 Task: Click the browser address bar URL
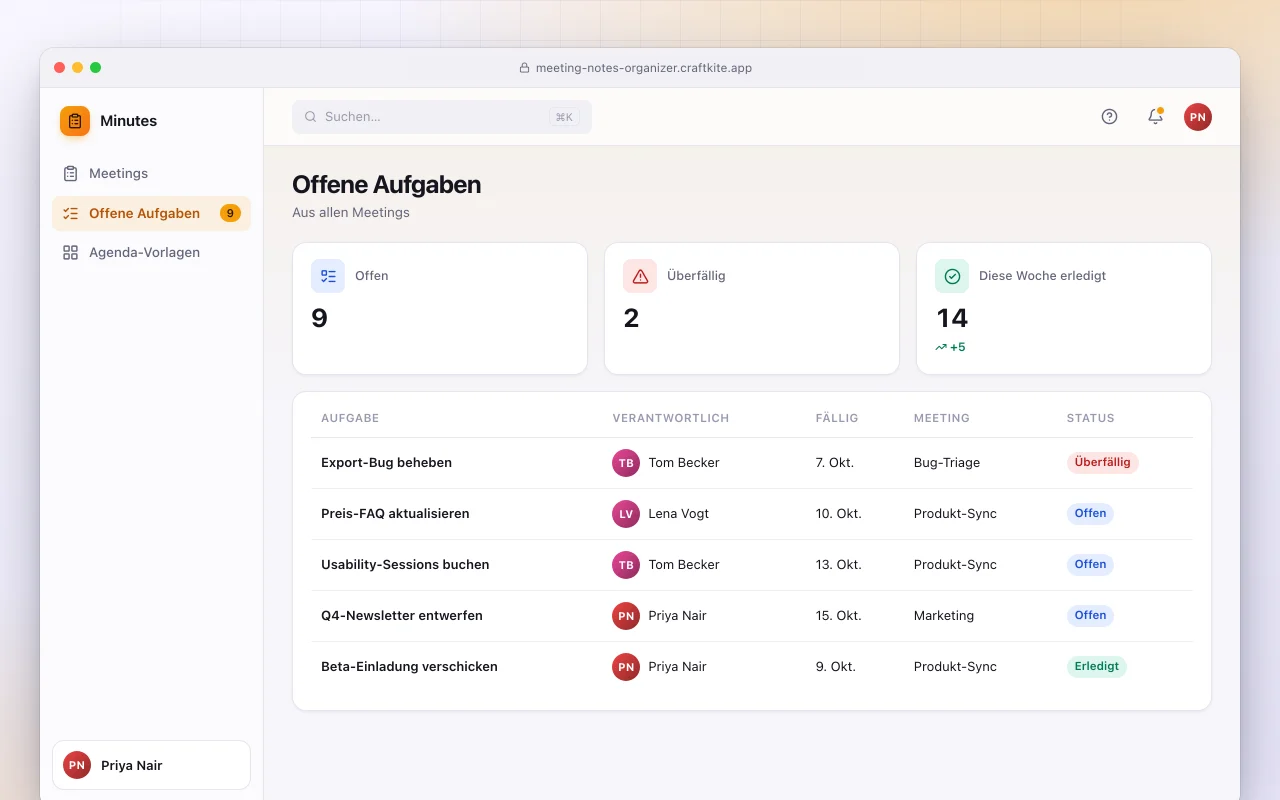pyautogui.click(x=644, y=68)
